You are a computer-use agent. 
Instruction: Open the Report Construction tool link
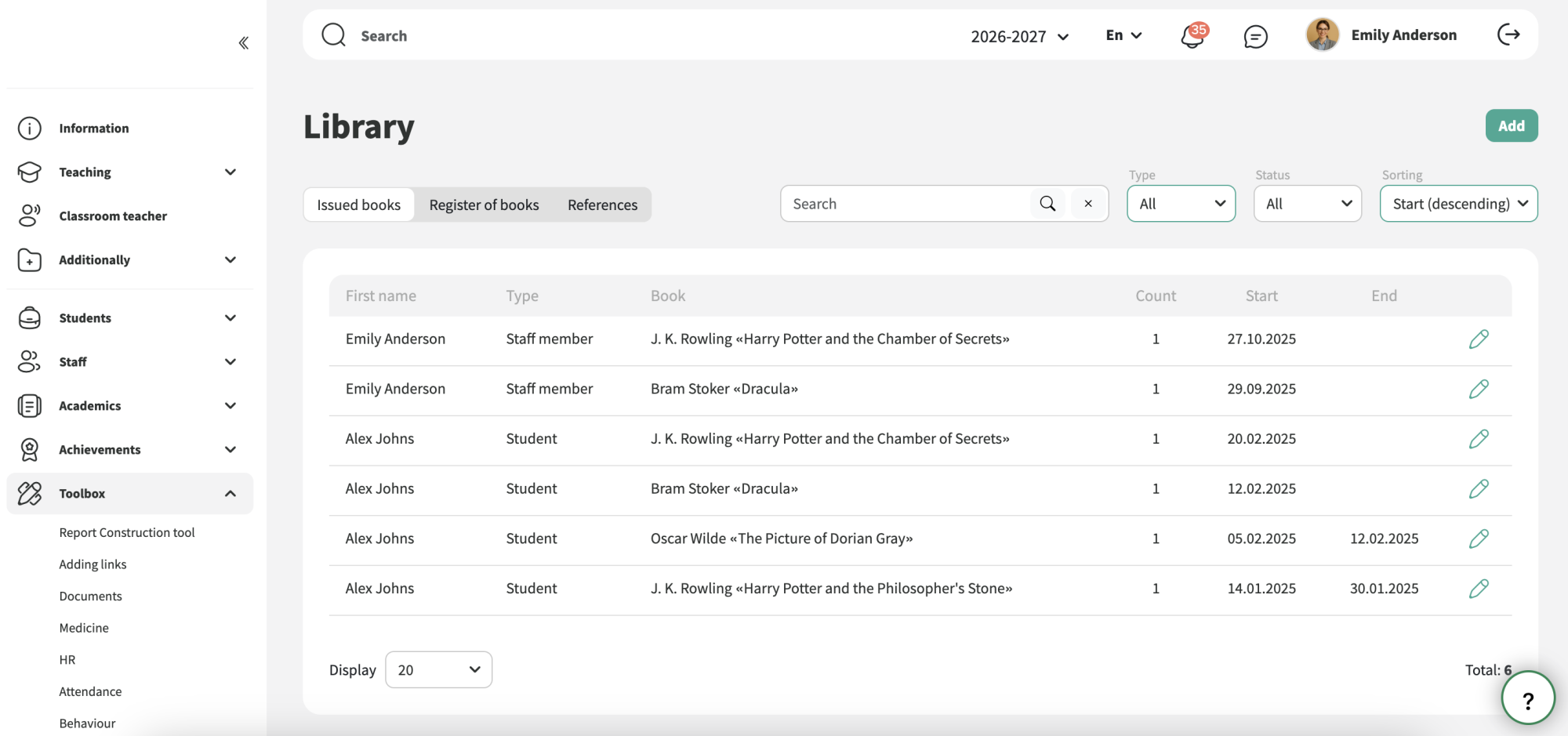[127, 532]
